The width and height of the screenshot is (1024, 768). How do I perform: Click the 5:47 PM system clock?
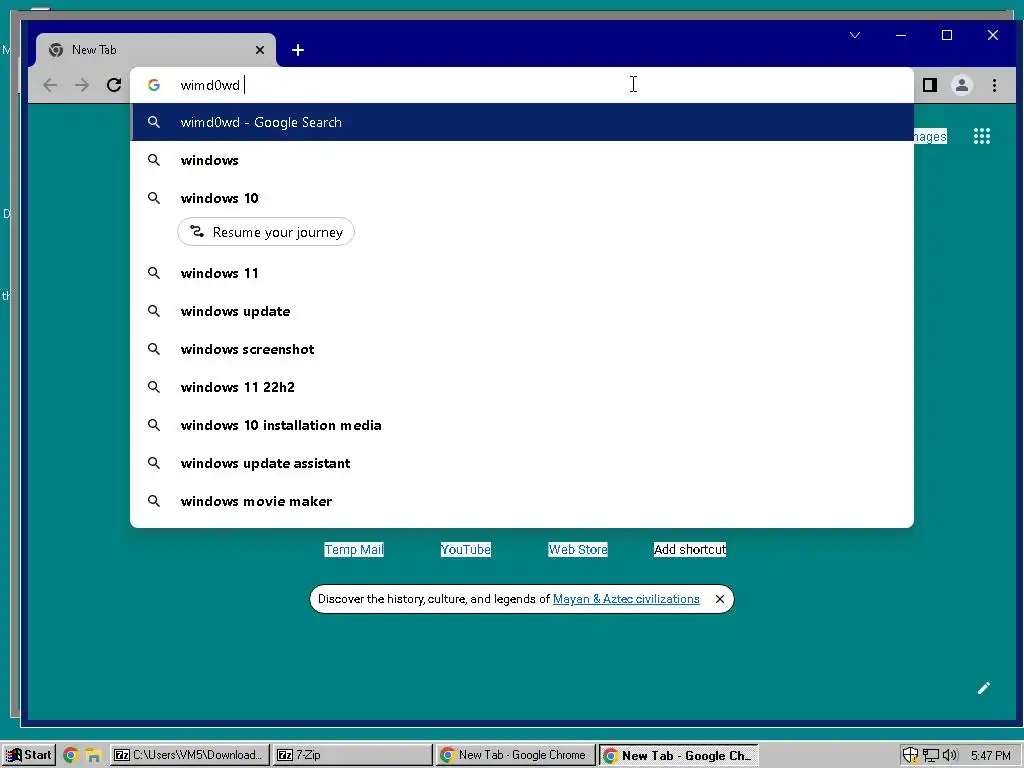pyautogui.click(x=991, y=756)
